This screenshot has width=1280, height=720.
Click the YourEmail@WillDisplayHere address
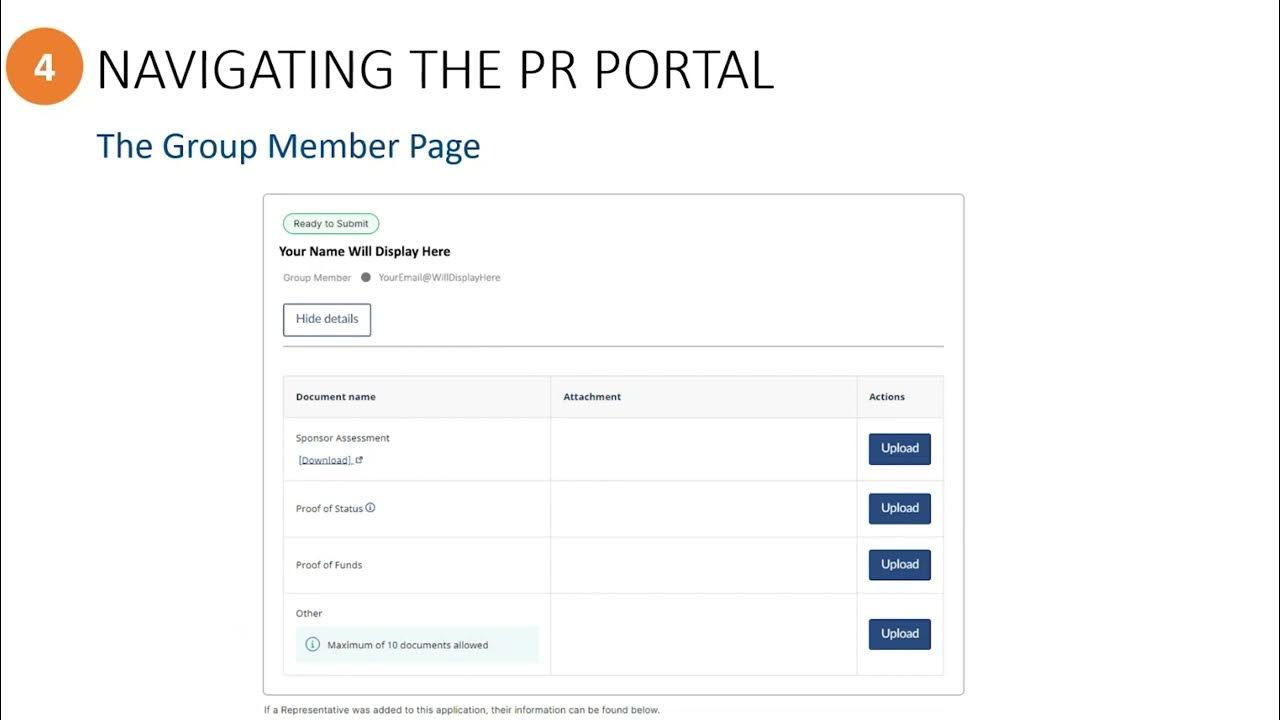coord(439,278)
